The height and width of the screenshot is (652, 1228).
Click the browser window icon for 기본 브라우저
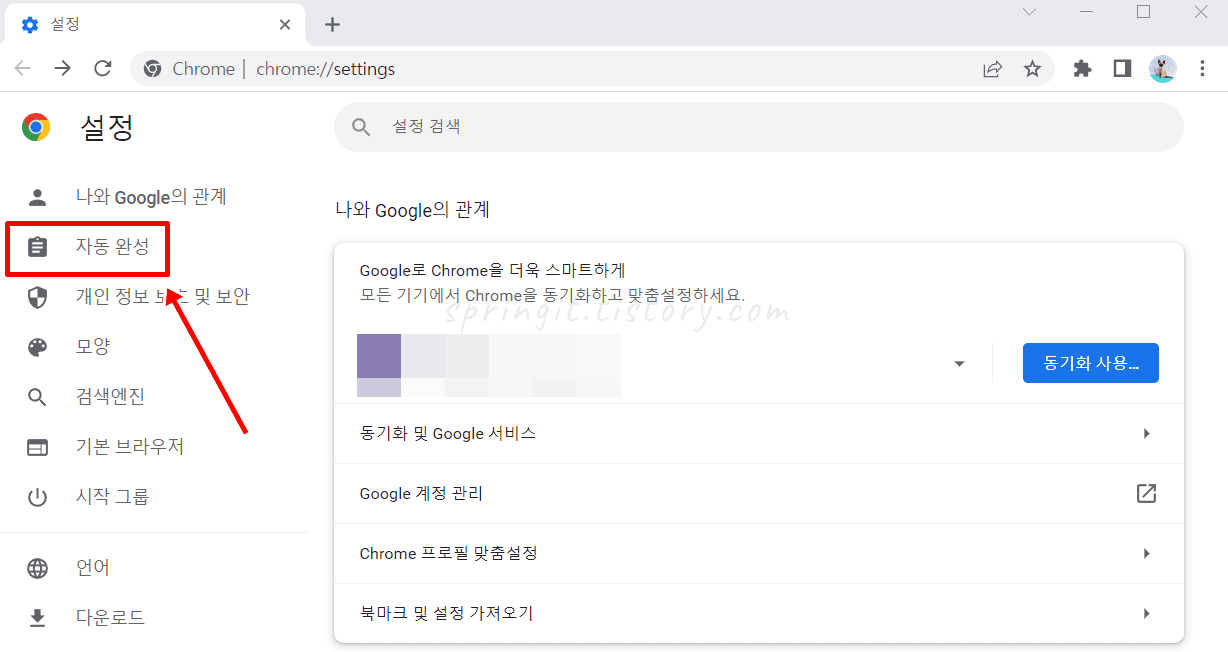(37, 447)
